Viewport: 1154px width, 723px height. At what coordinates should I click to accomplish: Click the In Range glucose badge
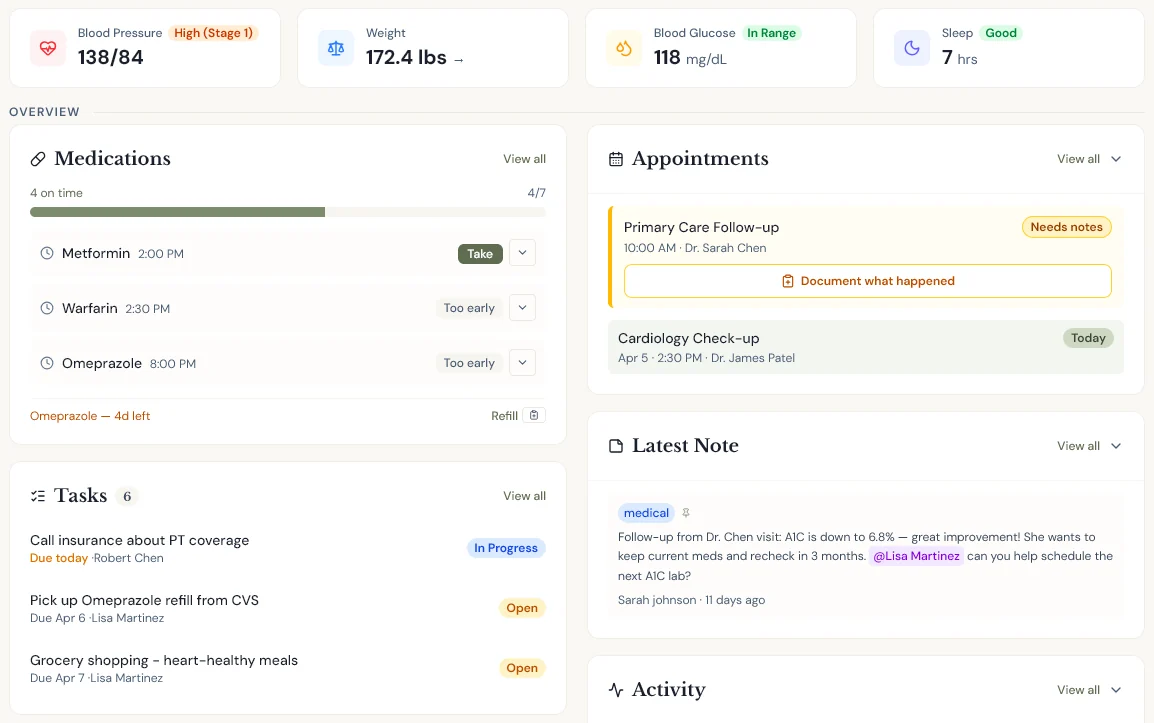point(771,33)
